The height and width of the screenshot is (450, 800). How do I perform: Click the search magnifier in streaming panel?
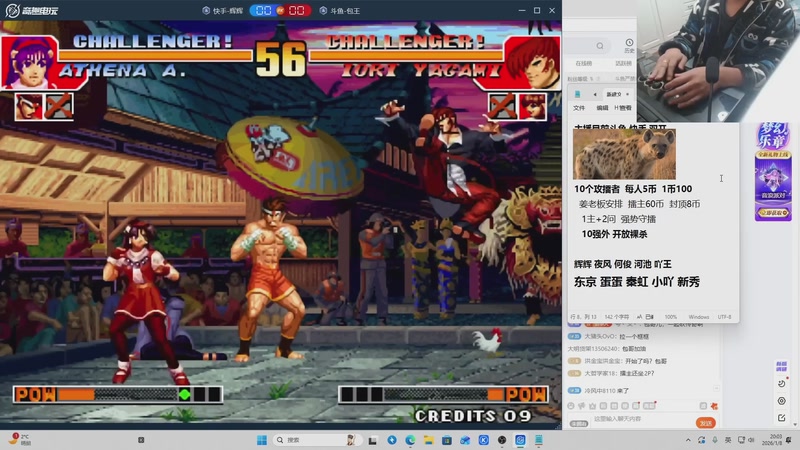point(600,46)
